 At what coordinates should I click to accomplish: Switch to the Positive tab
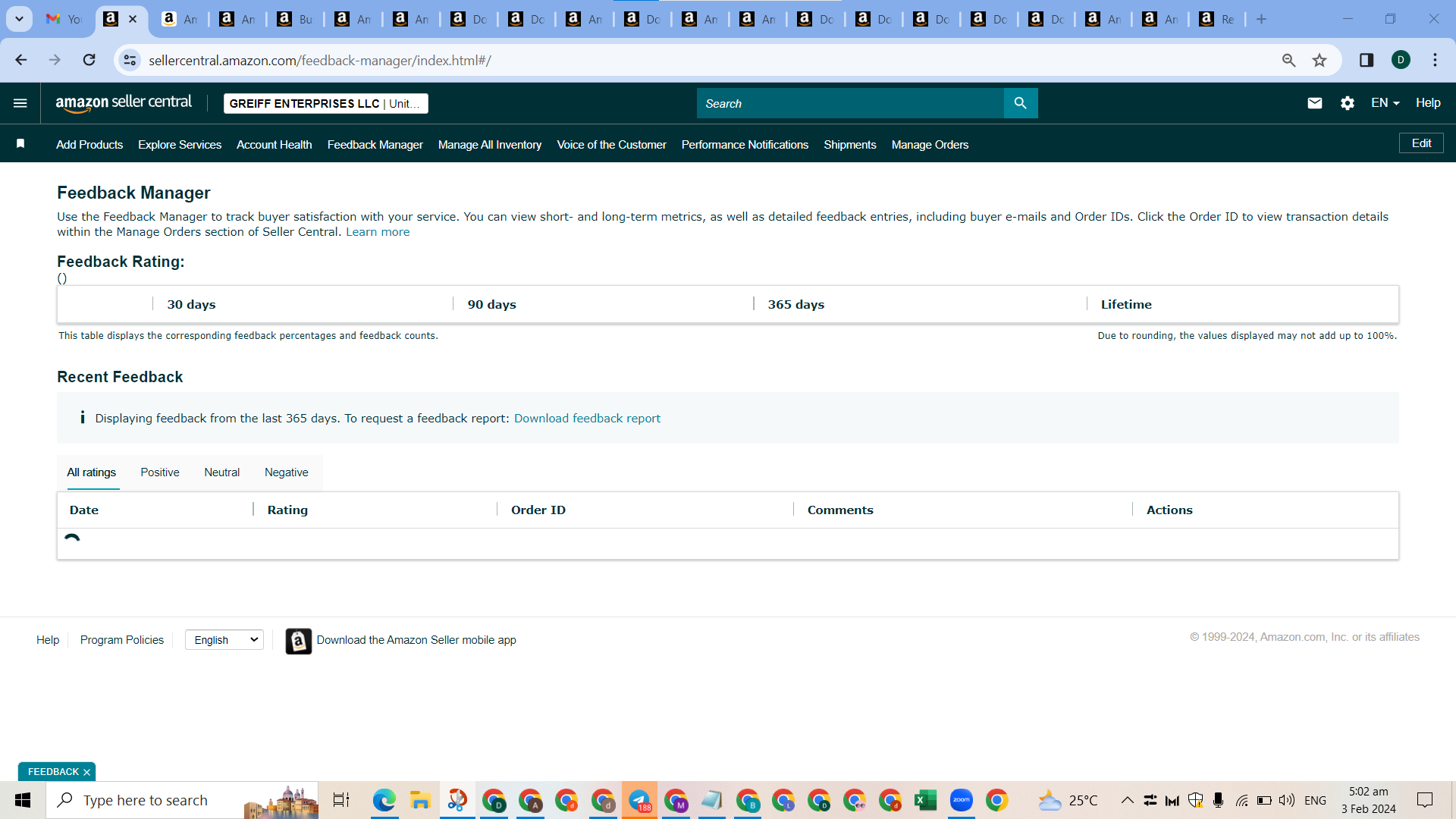tap(160, 472)
